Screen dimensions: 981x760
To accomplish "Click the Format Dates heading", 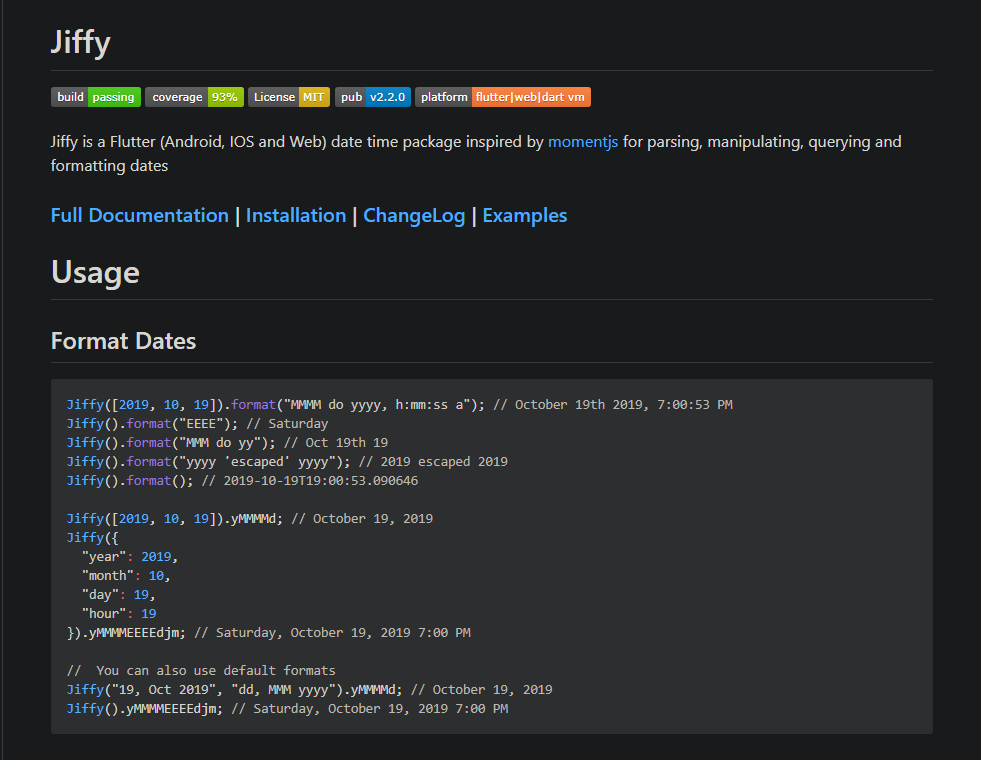I will pyautogui.click(x=123, y=342).
